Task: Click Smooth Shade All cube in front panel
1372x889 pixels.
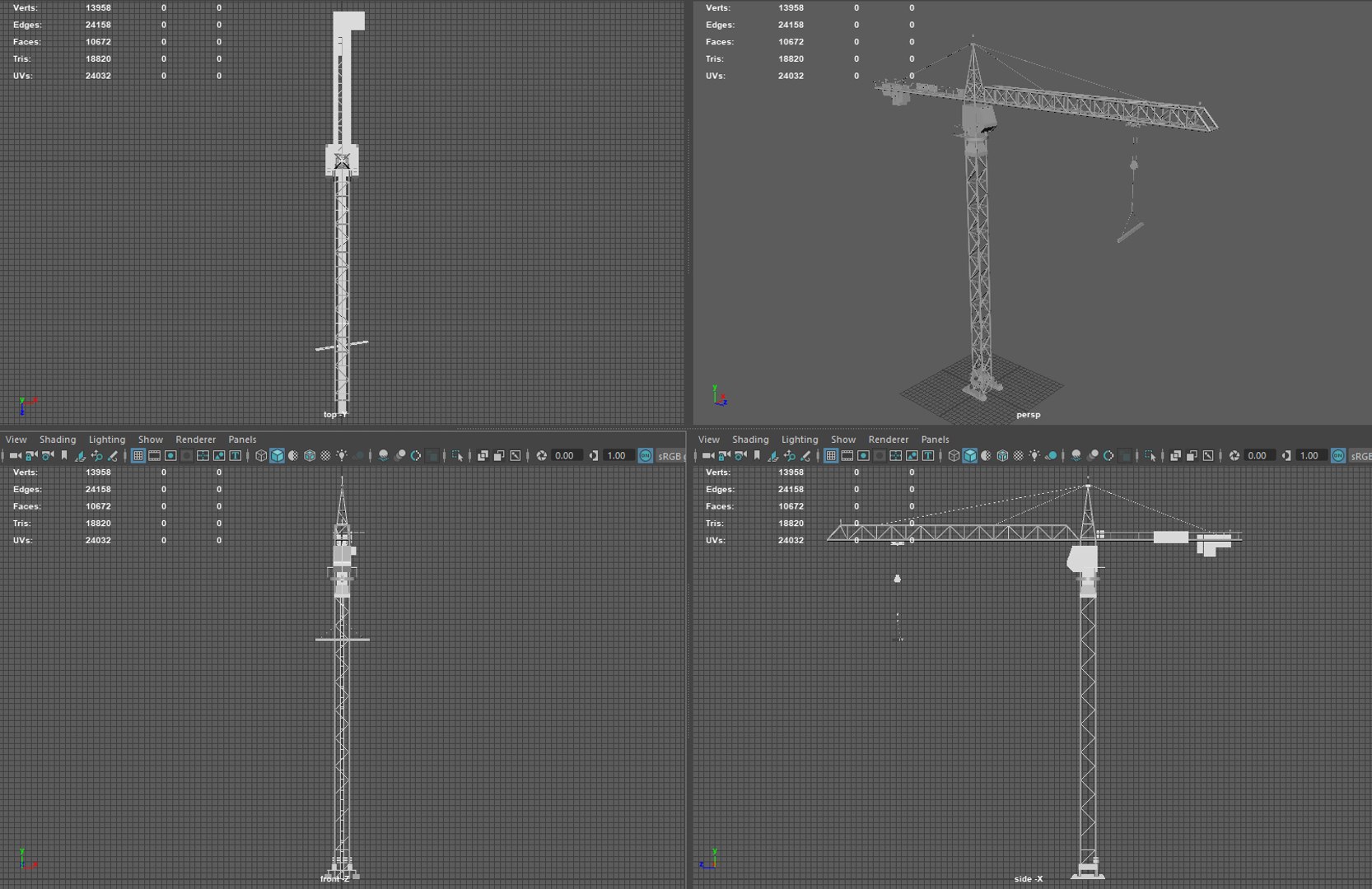Action: point(278,455)
